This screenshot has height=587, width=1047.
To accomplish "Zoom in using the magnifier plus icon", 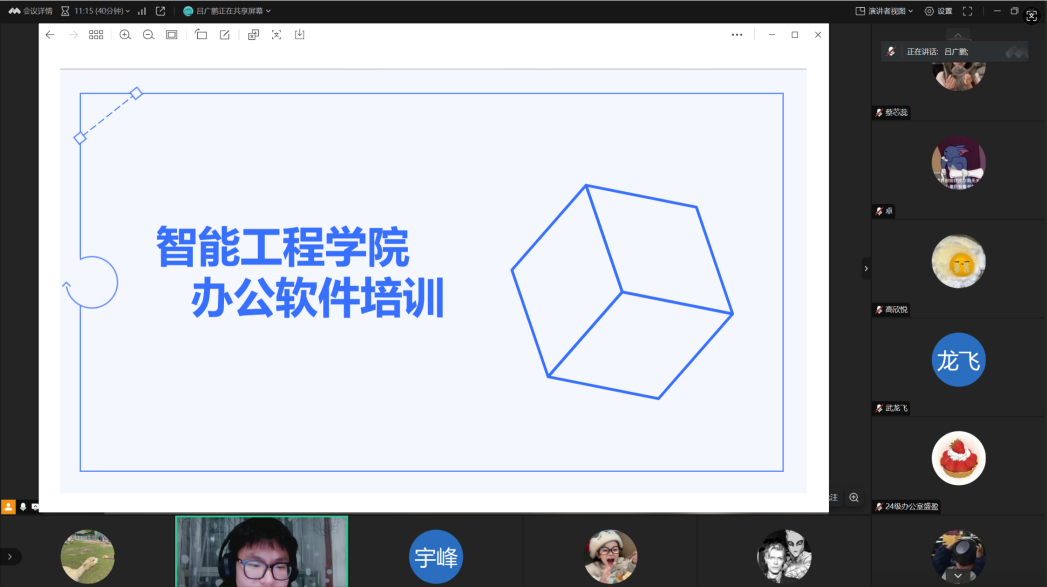I will click(x=125, y=35).
